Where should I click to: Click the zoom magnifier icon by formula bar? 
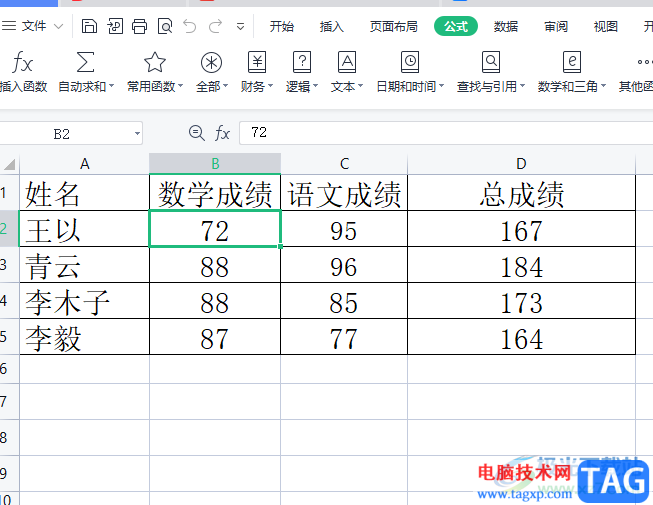point(196,133)
